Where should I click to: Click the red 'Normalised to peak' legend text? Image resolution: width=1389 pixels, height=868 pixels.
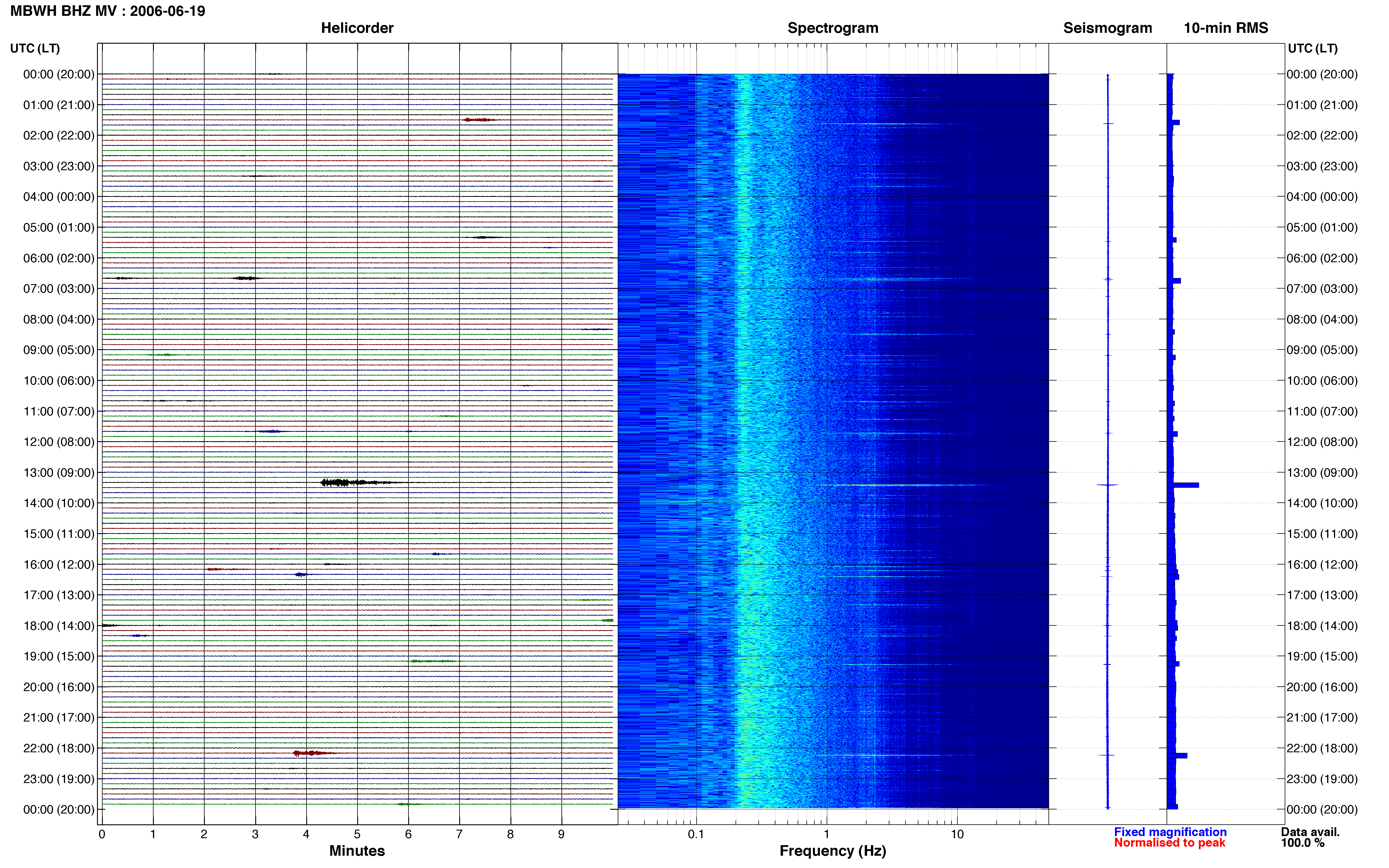(1170, 843)
